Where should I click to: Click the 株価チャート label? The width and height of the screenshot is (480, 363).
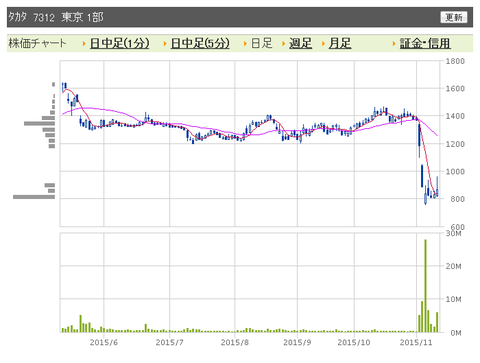click(x=37, y=43)
